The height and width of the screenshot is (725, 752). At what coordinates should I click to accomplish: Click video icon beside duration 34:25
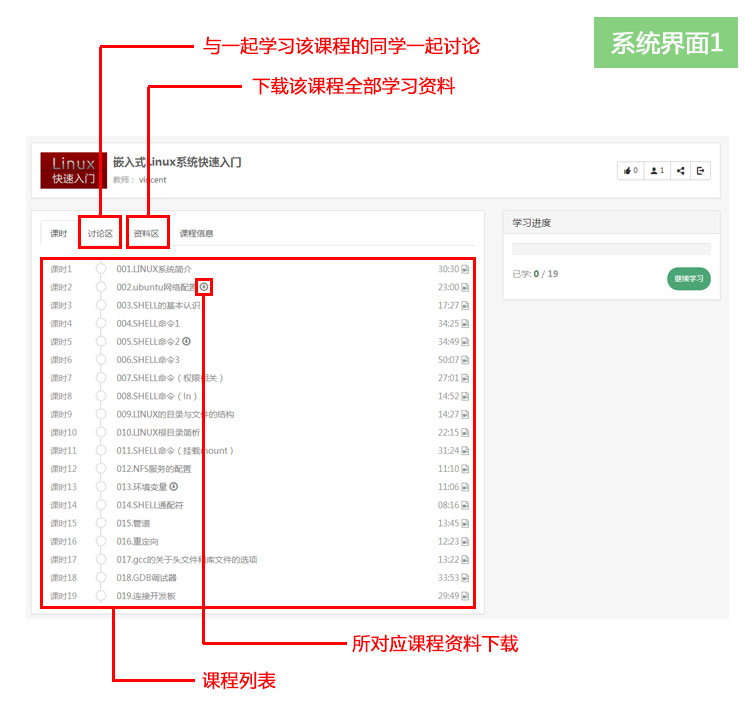(x=465, y=324)
